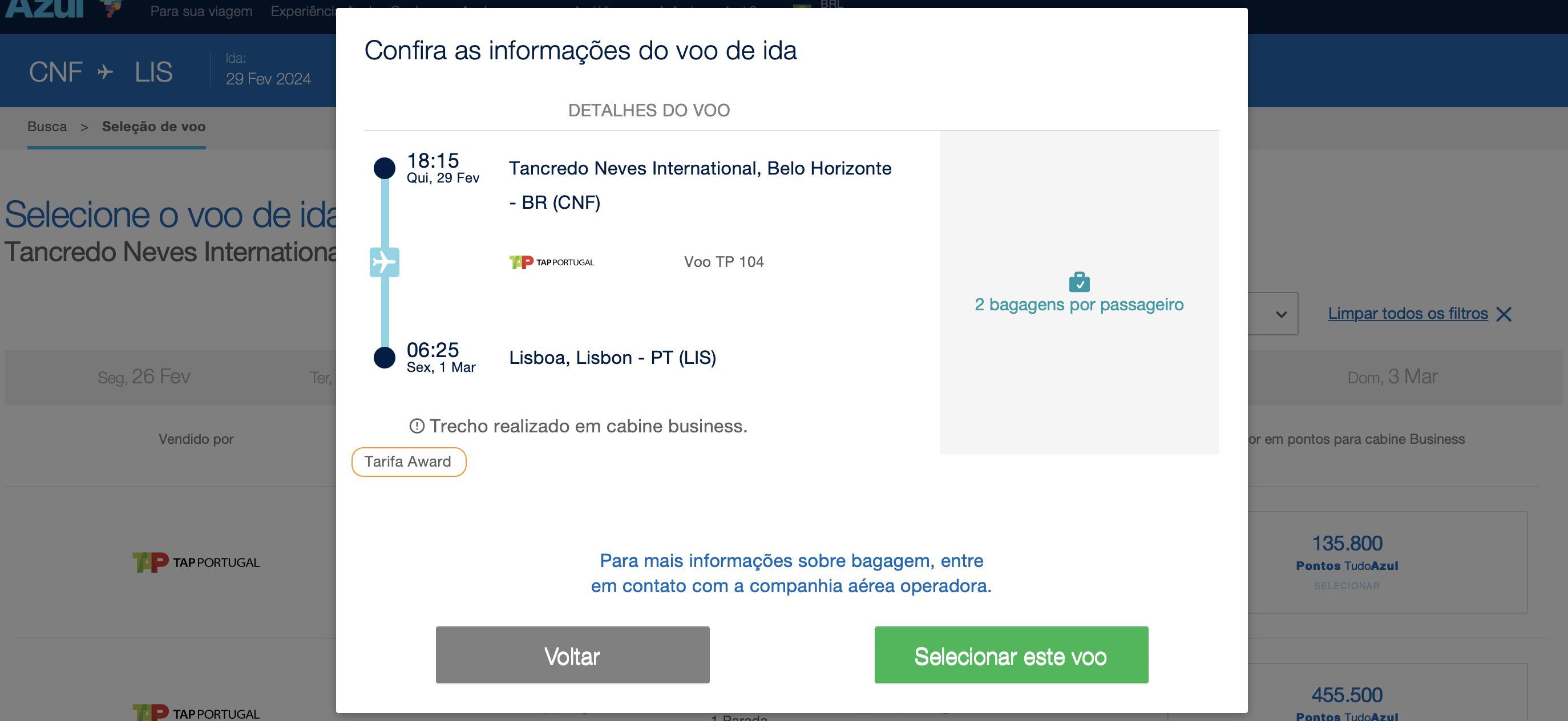Image resolution: width=1568 pixels, height=721 pixels.
Task: Expand the filter dropdown chevron
Action: pyautogui.click(x=1282, y=314)
